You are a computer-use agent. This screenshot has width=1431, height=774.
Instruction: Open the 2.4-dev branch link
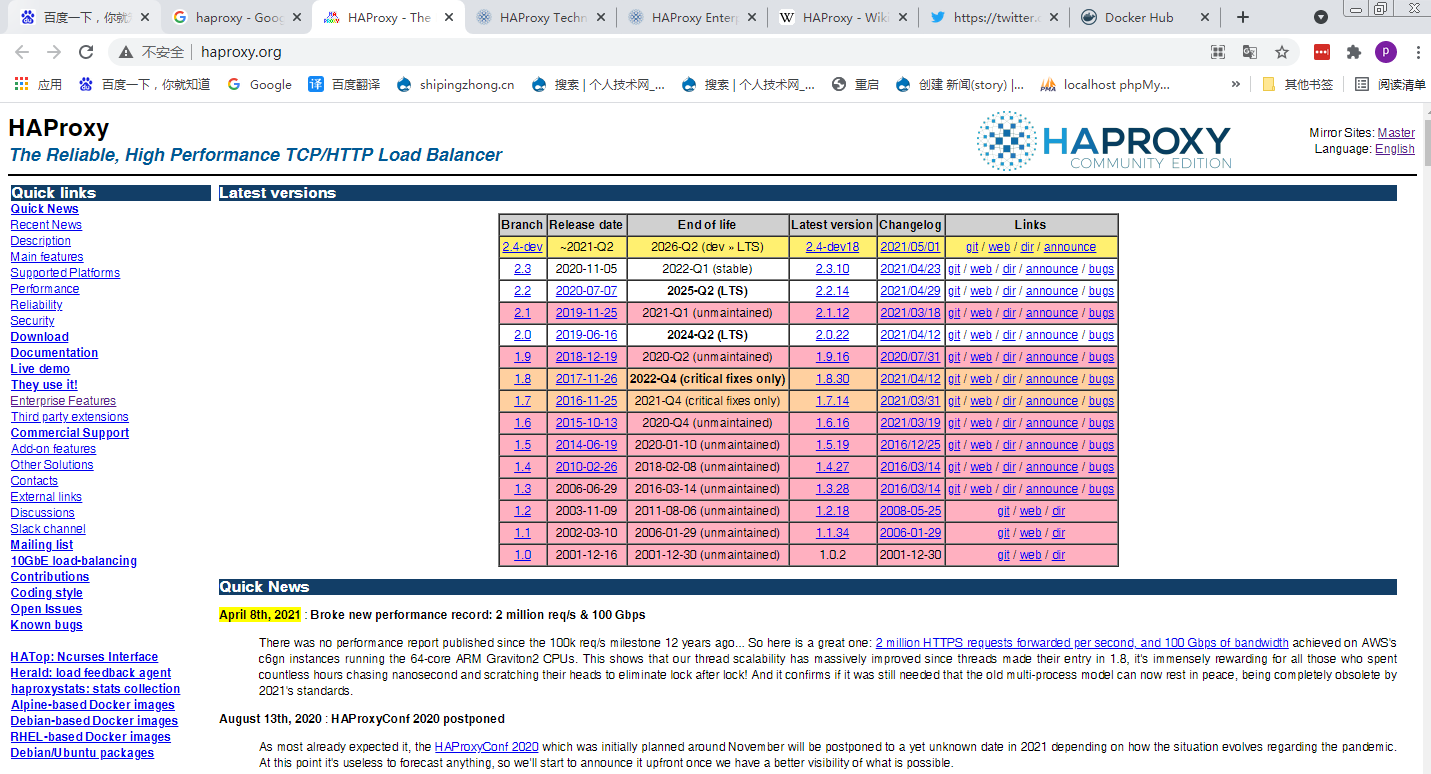[522, 247]
